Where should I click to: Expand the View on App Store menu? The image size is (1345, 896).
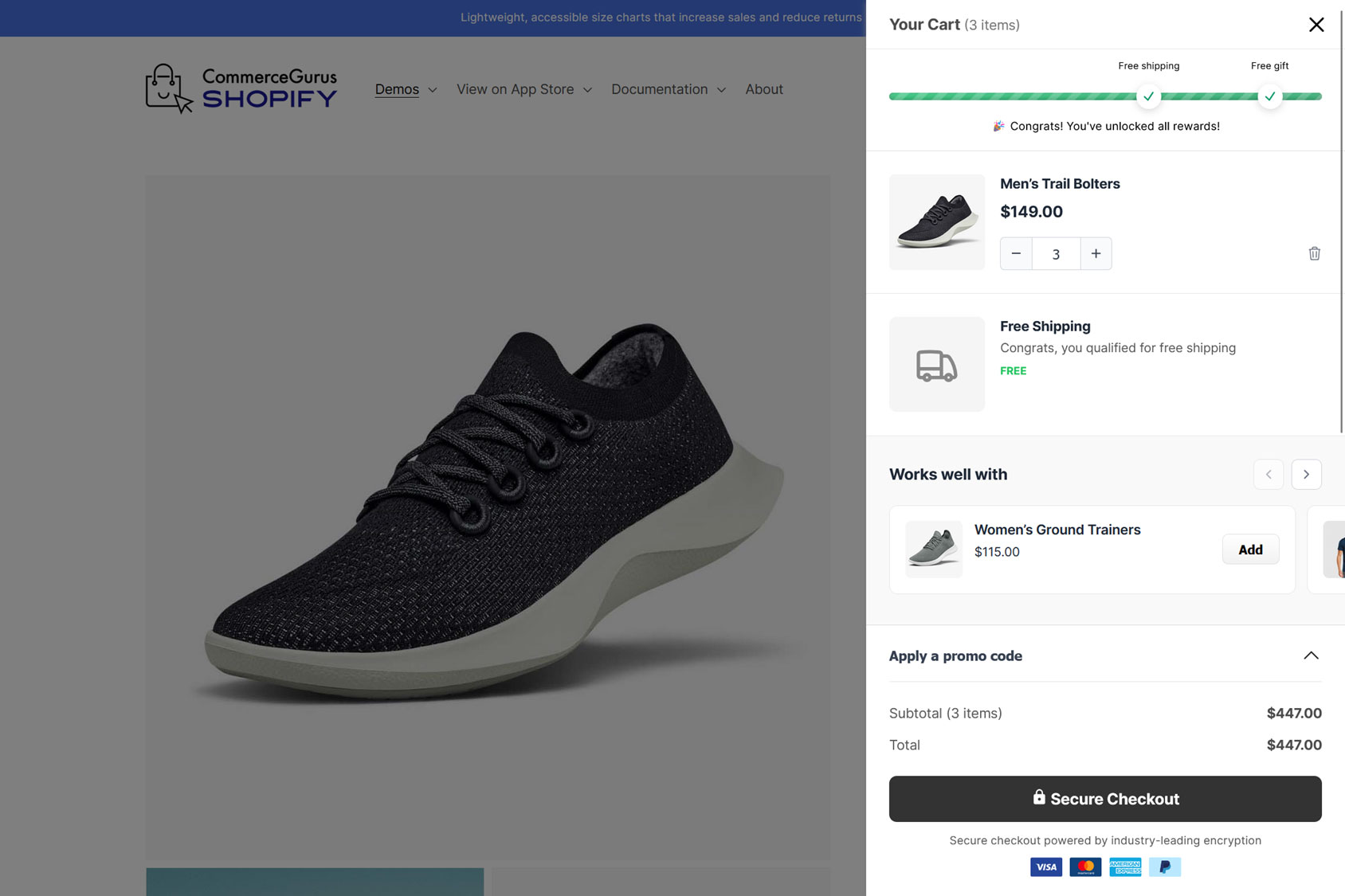click(523, 89)
